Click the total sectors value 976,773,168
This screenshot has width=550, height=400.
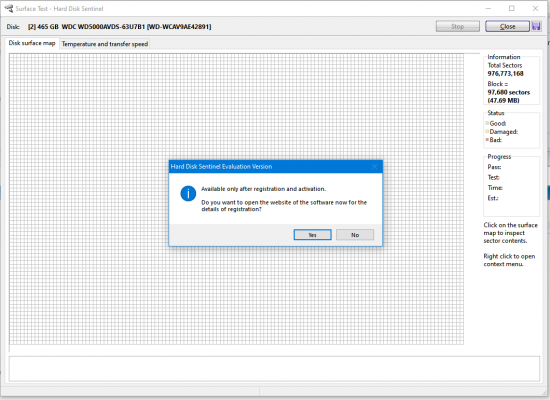[505, 74]
